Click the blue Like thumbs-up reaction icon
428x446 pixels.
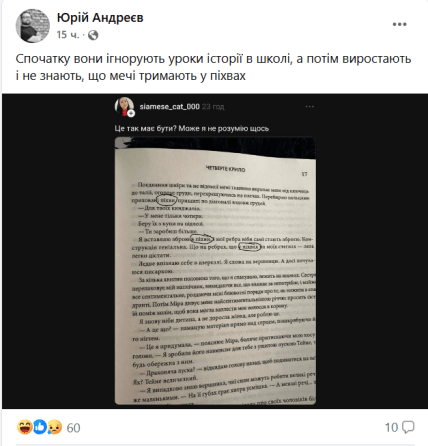pos(40,427)
